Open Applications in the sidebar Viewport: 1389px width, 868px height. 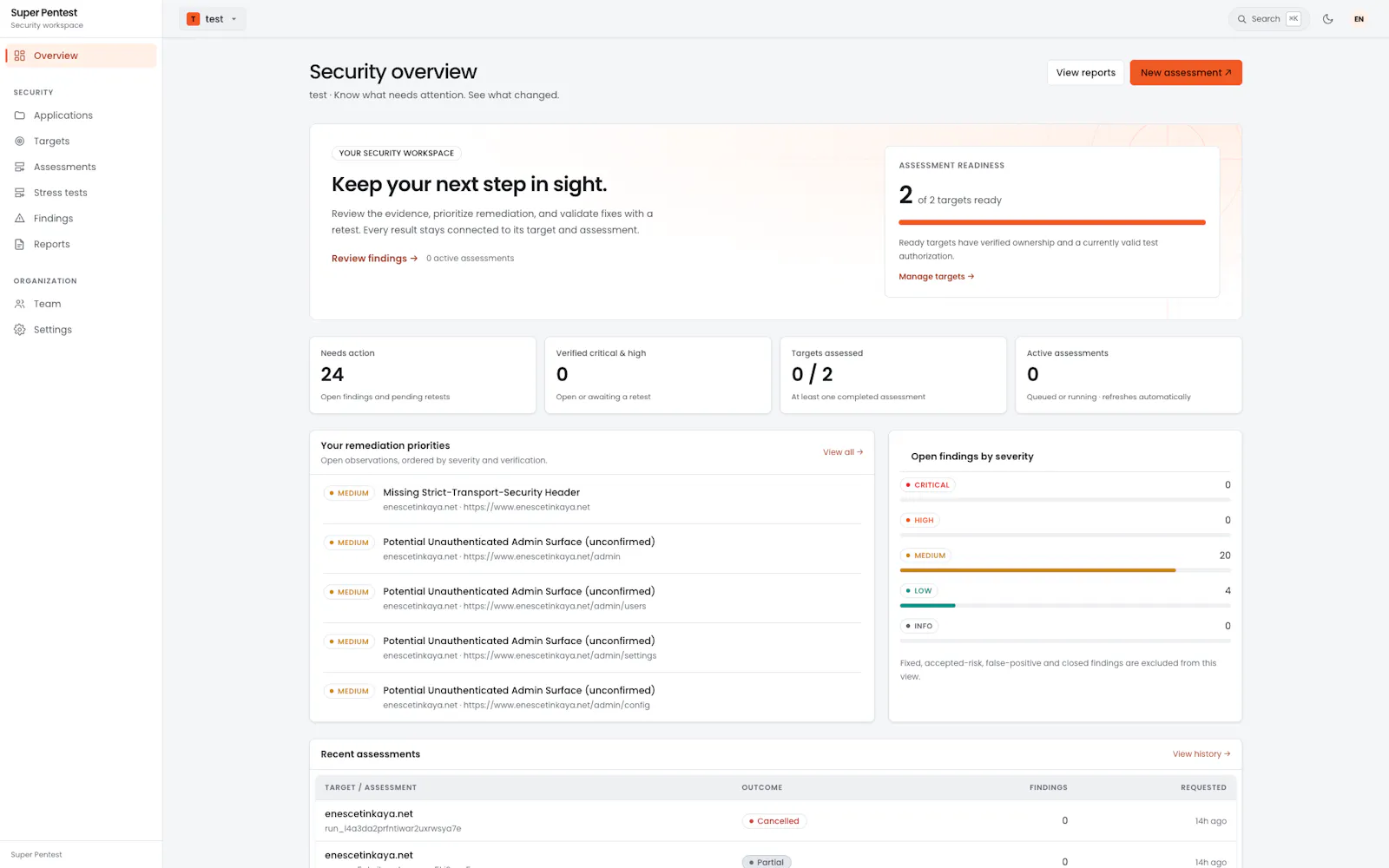point(81,115)
